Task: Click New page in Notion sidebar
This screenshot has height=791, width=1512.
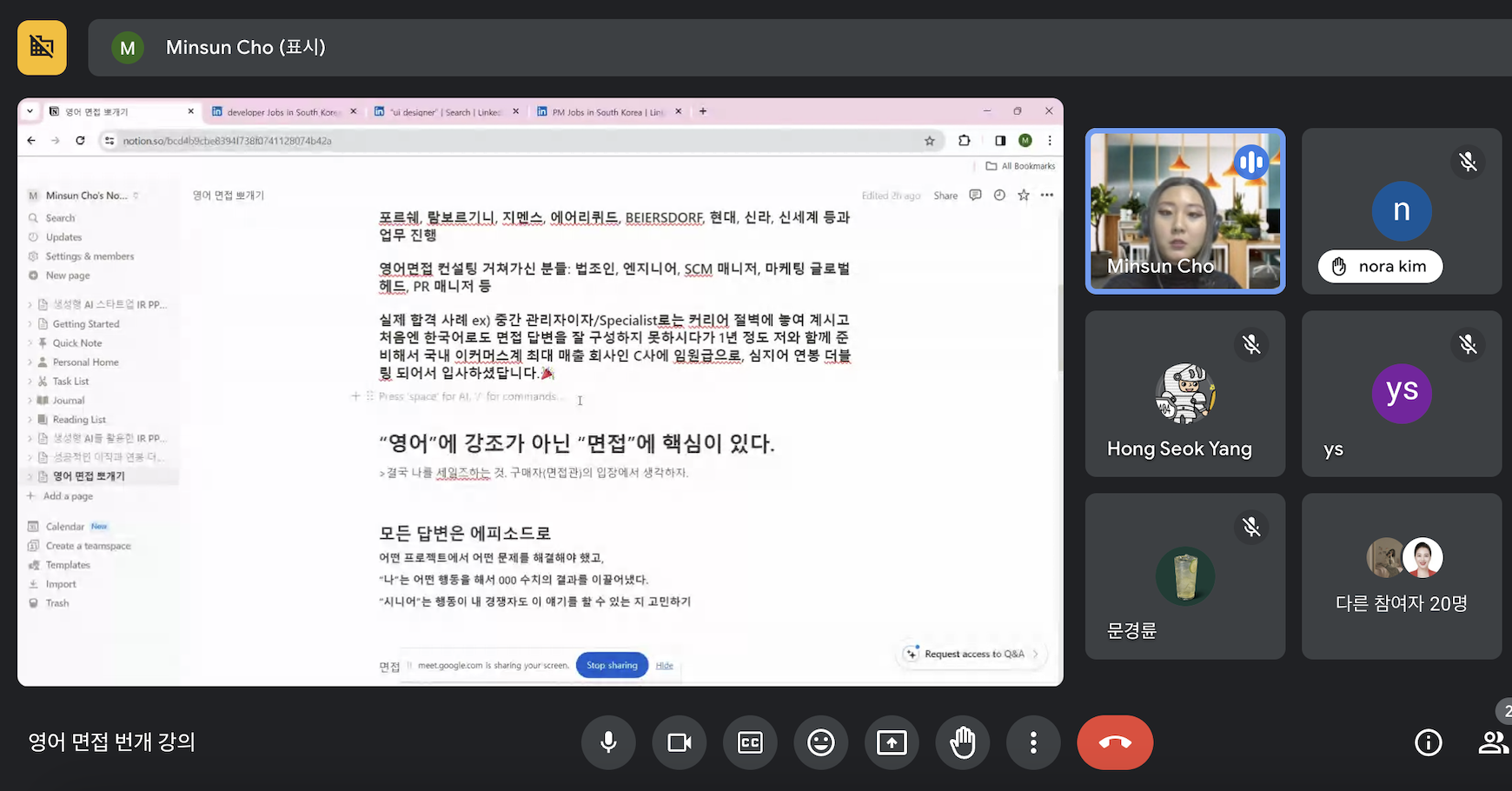Action: [x=68, y=276]
